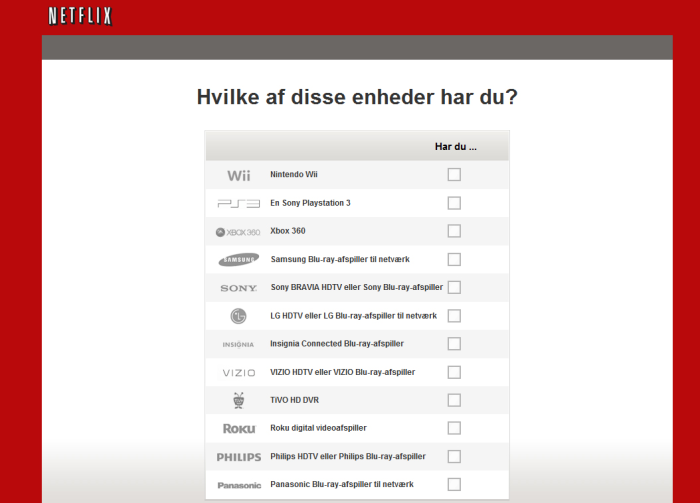Enable the Xbox 360 checkbox

coord(454,231)
